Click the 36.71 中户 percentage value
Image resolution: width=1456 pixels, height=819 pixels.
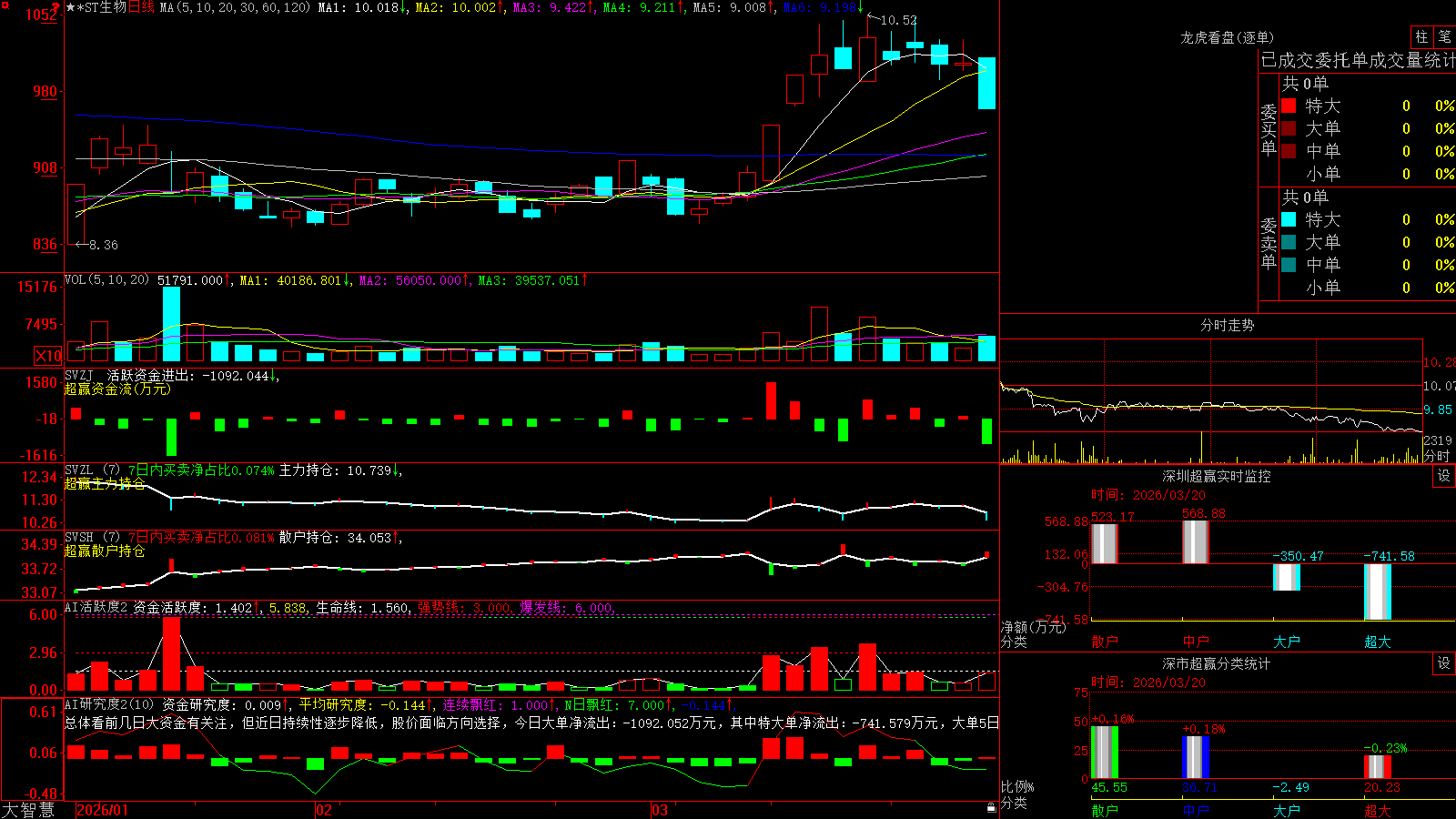[1200, 787]
